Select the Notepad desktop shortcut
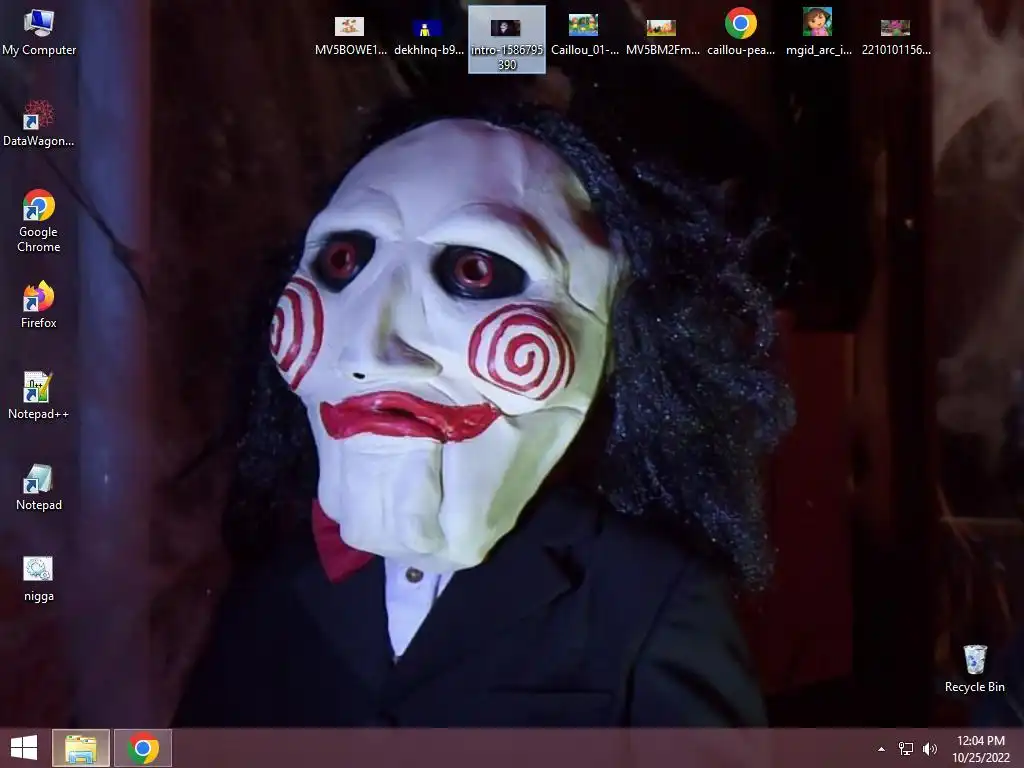Screen dimensions: 1024x768 (x=39, y=488)
